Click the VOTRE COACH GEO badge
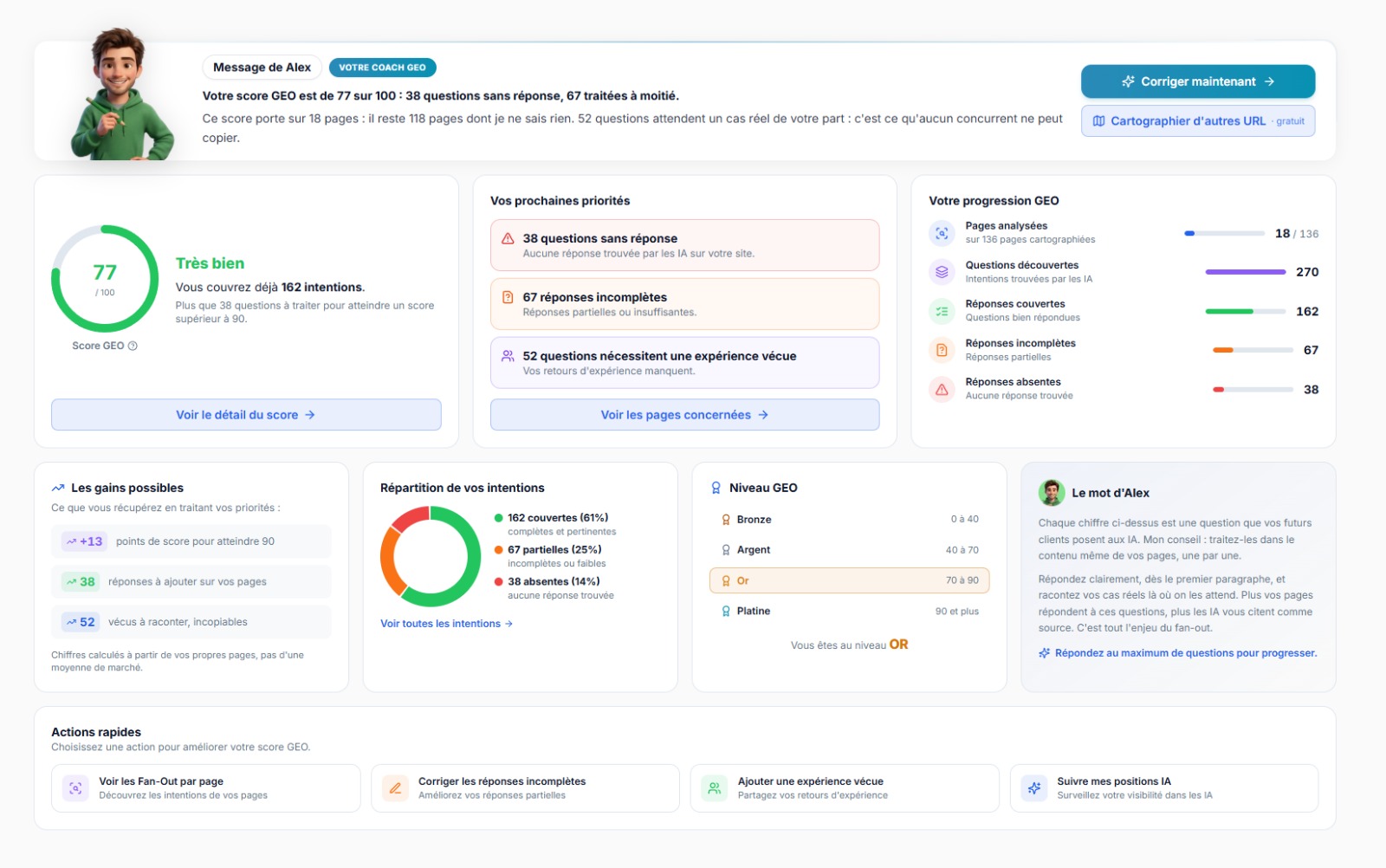The image size is (1386, 868). [x=382, y=68]
